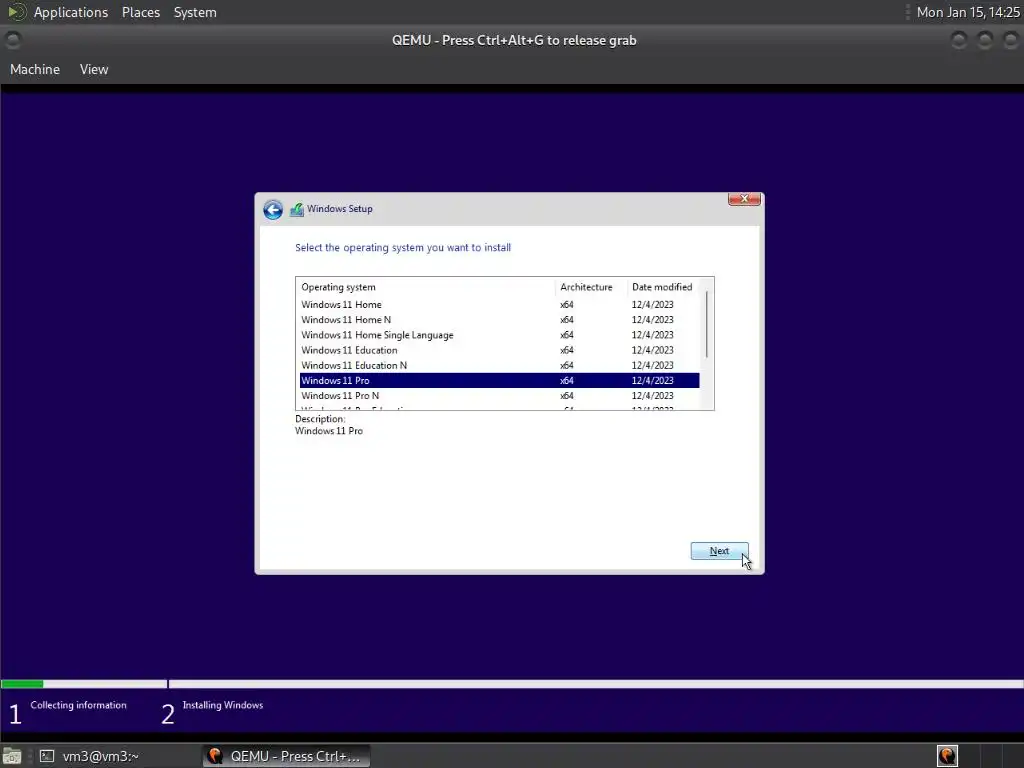The width and height of the screenshot is (1024, 768).
Task: Open the QEMU View menu
Action: pyautogui.click(x=94, y=69)
